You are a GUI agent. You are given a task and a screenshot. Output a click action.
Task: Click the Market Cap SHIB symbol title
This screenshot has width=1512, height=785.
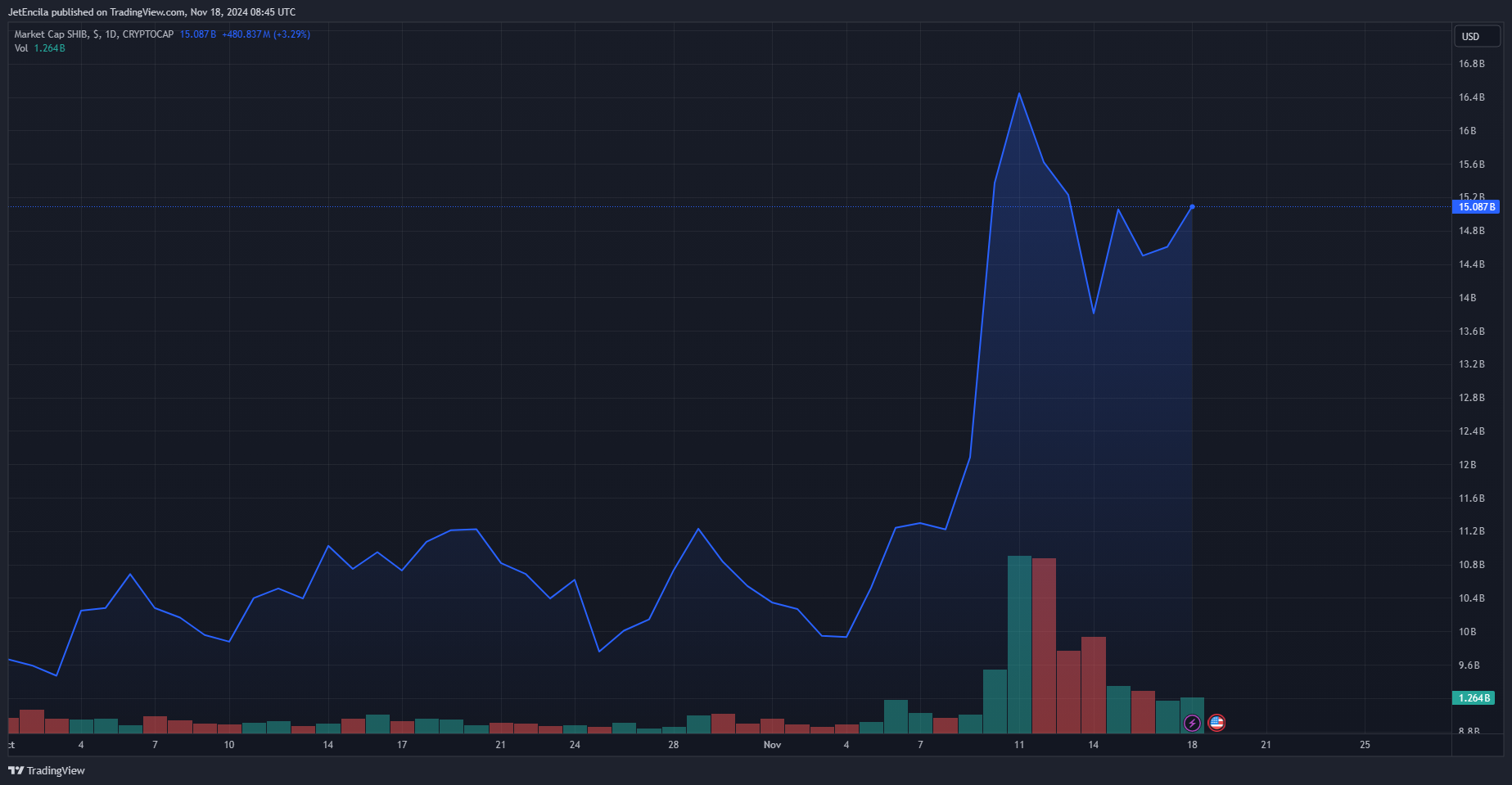(x=93, y=34)
